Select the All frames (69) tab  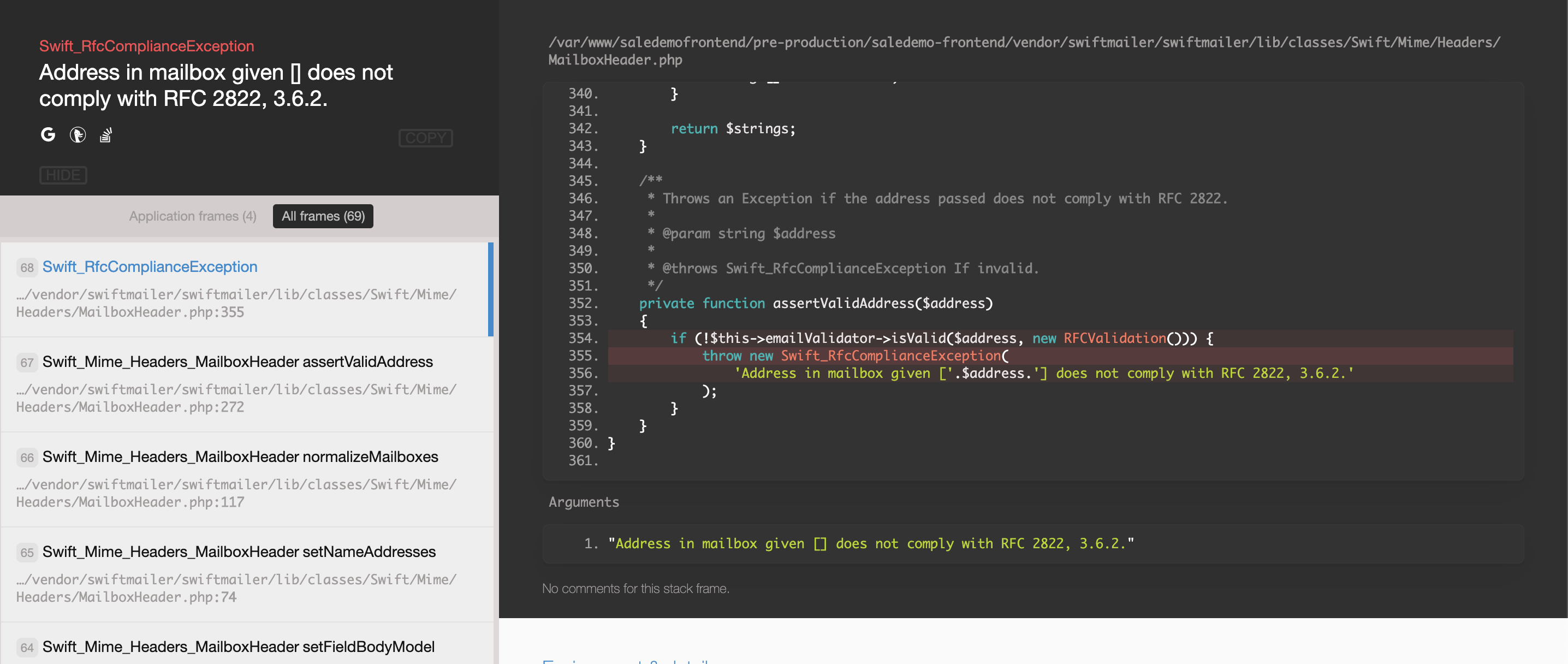(x=323, y=216)
